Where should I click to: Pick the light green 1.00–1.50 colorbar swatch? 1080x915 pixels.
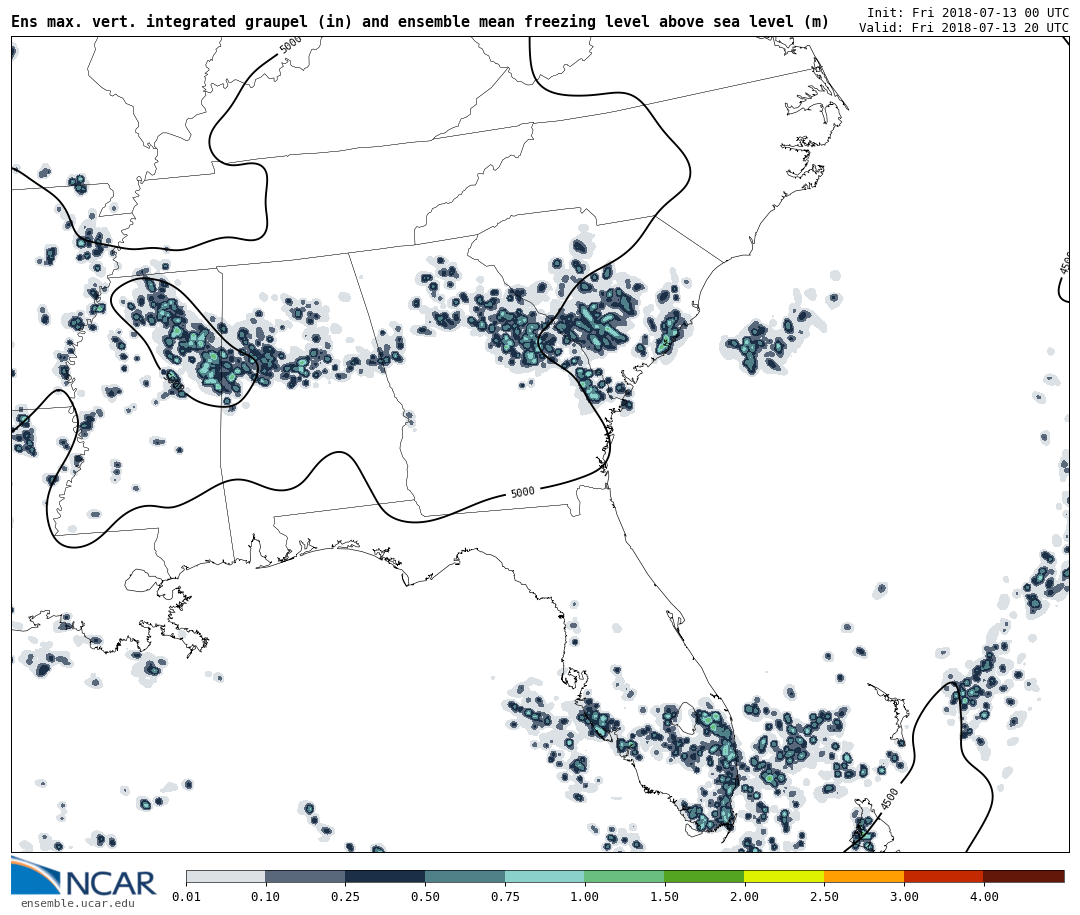[624, 876]
